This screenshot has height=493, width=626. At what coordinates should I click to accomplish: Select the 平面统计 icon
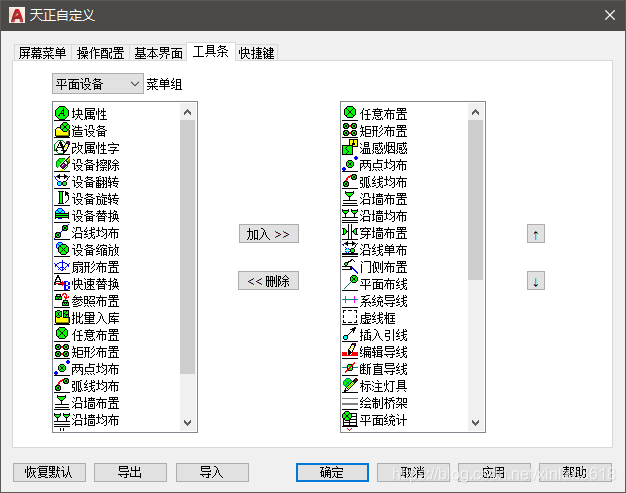click(350, 420)
